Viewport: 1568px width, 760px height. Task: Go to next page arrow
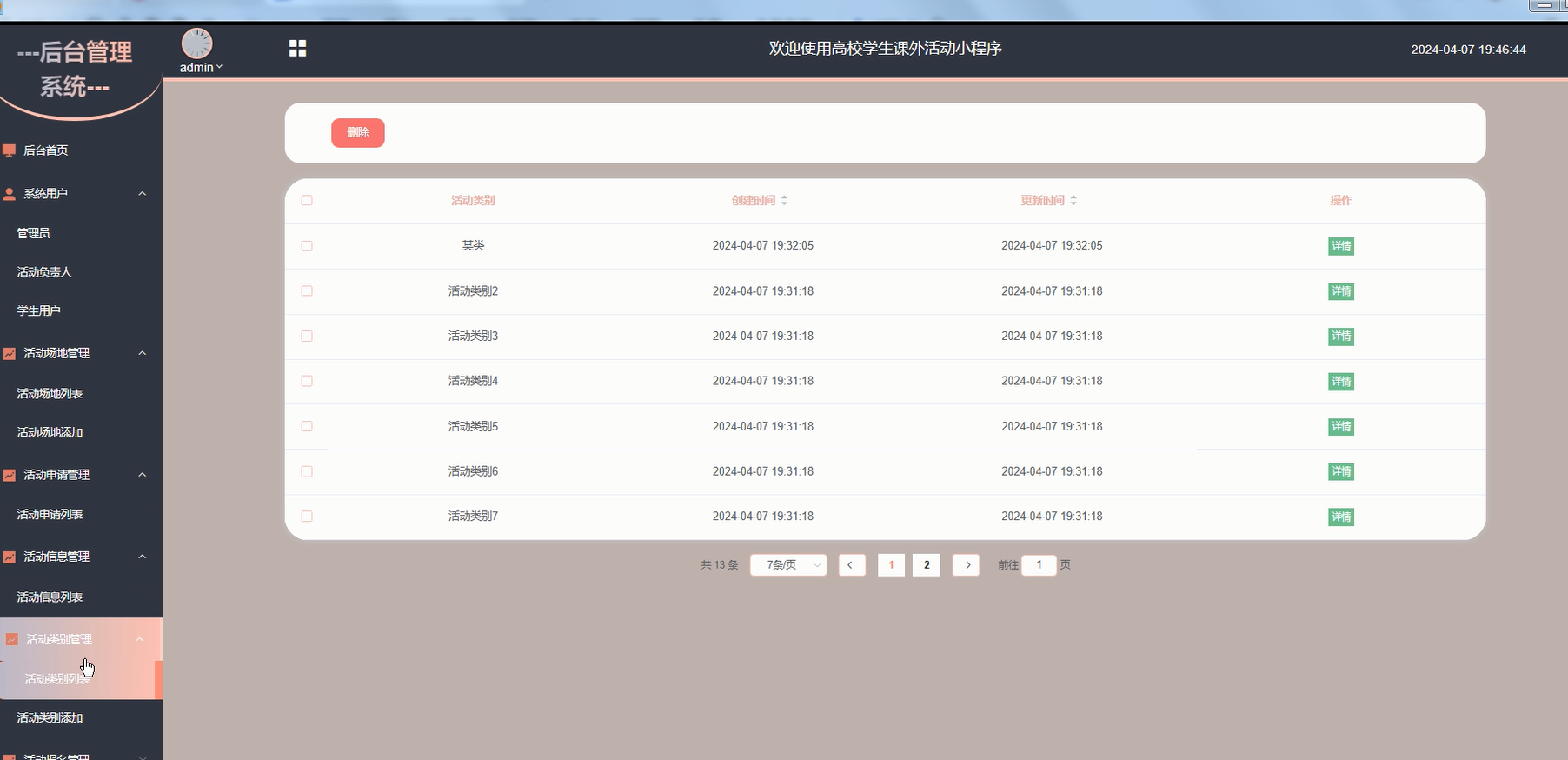(x=967, y=565)
